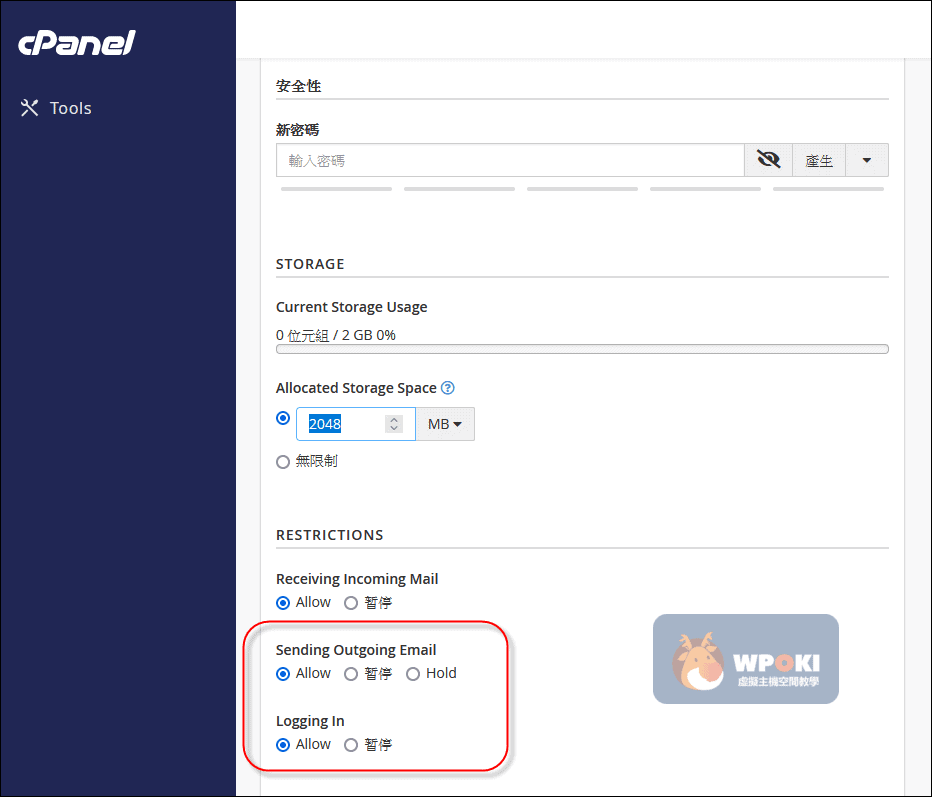The height and width of the screenshot is (797, 932).
Task: Click the cPanel logo
Action: pyautogui.click(x=77, y=43)
